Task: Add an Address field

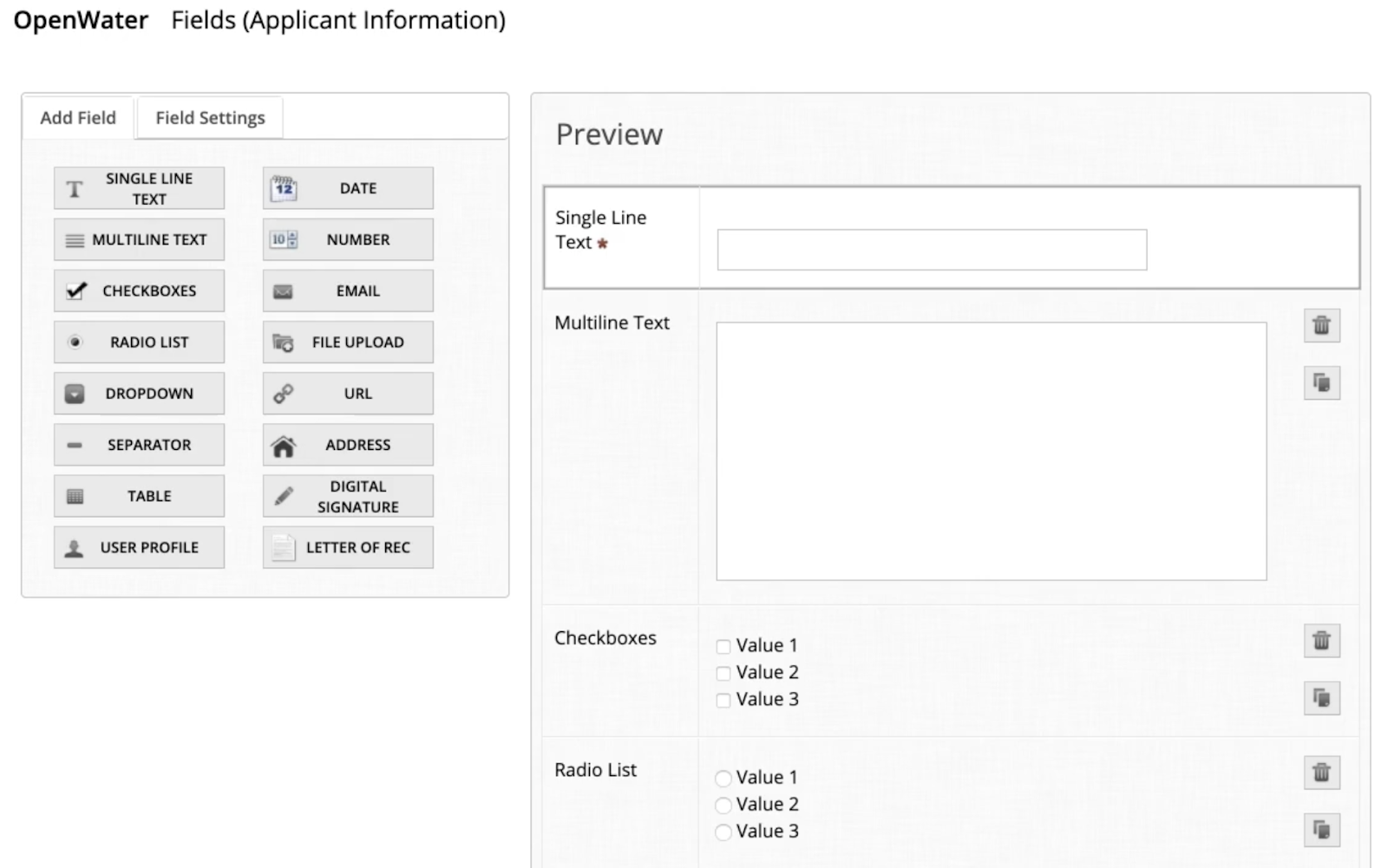Action: [346, 444]
